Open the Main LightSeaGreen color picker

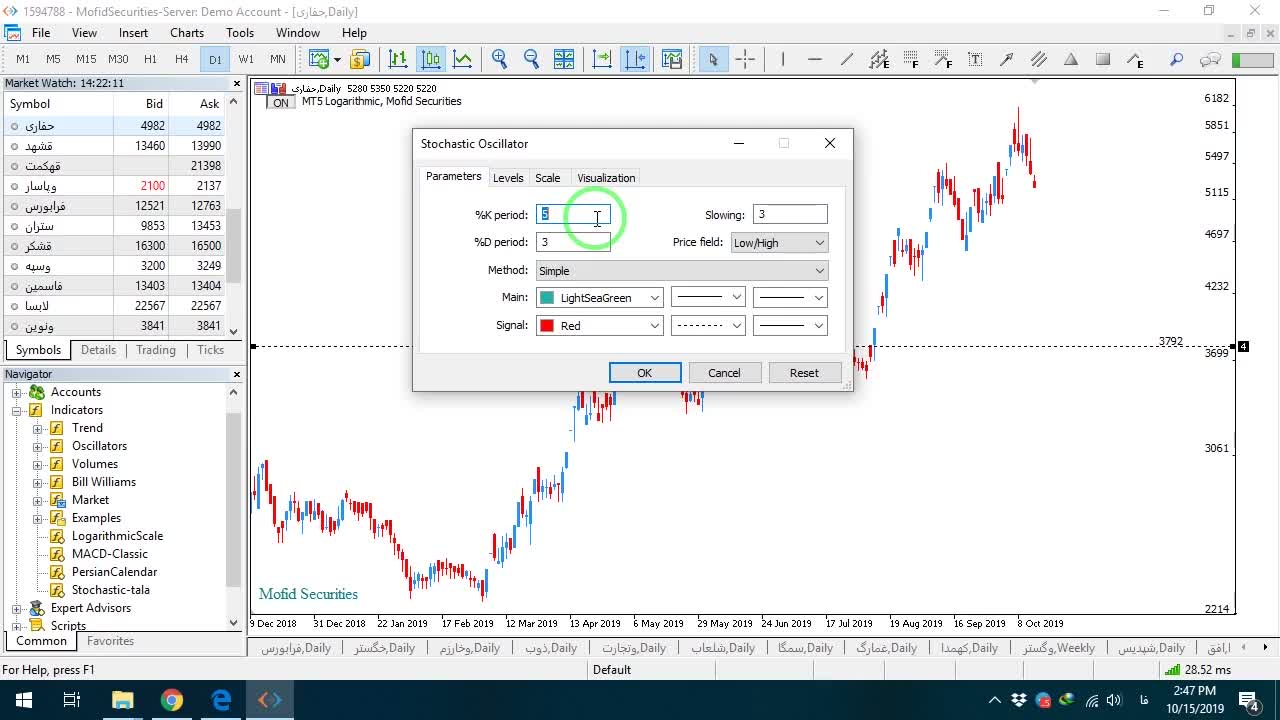[x=600, y=298]
